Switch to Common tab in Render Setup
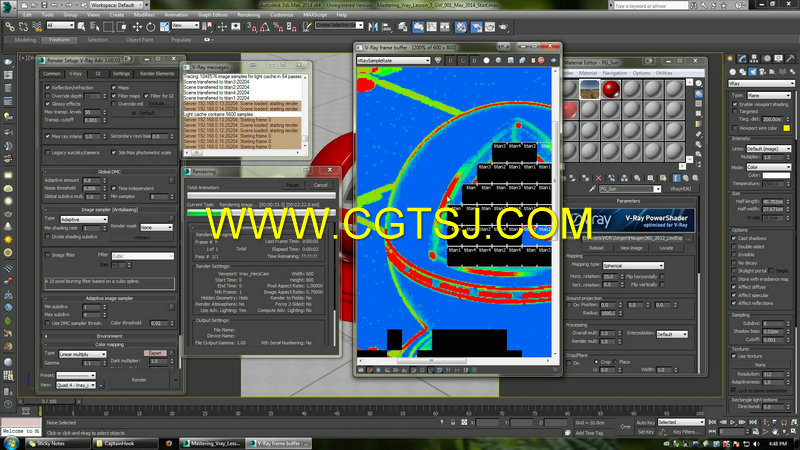Viewport: 800px width, 450px height. [x=52, y=73]
